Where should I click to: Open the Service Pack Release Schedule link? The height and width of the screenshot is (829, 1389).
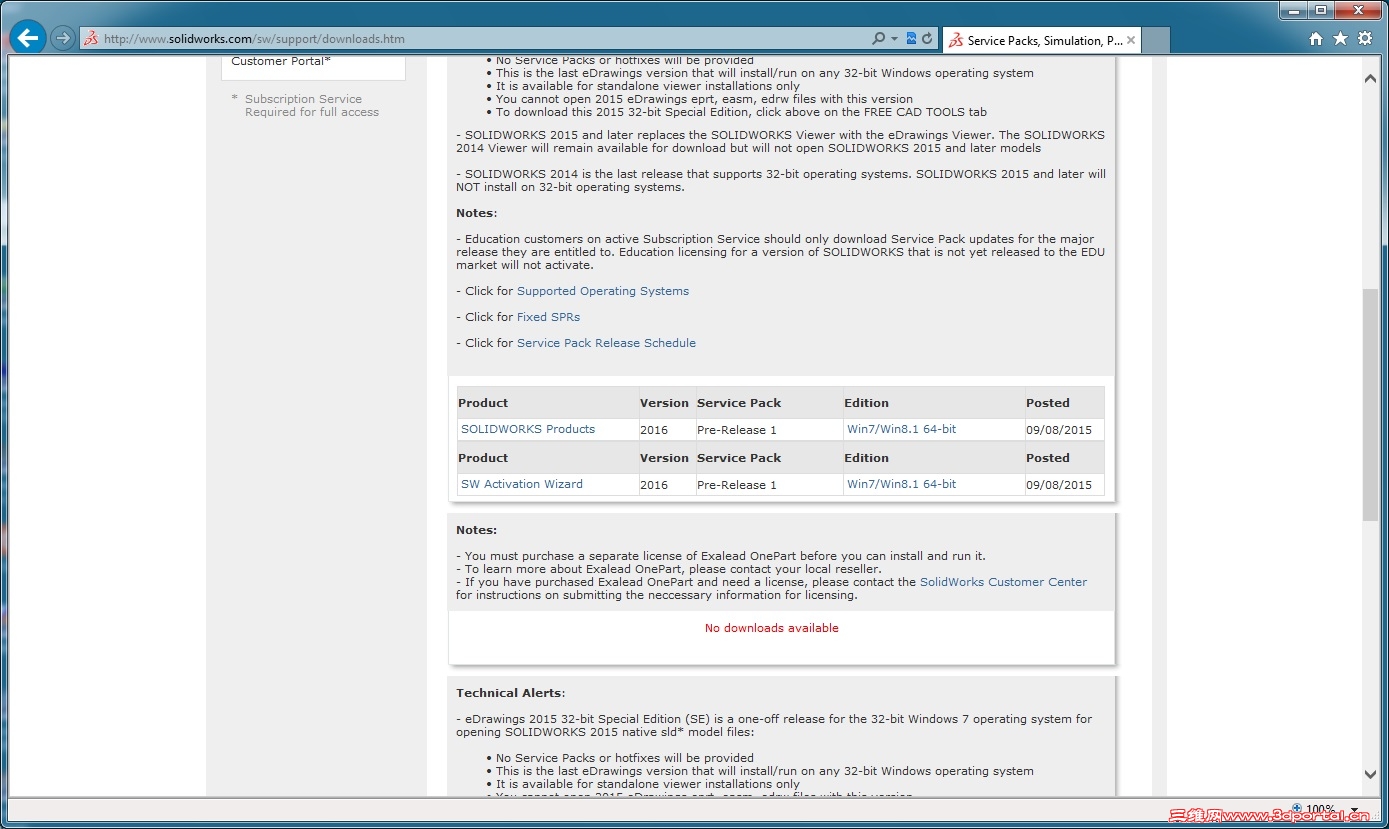(x=606, y=343)
